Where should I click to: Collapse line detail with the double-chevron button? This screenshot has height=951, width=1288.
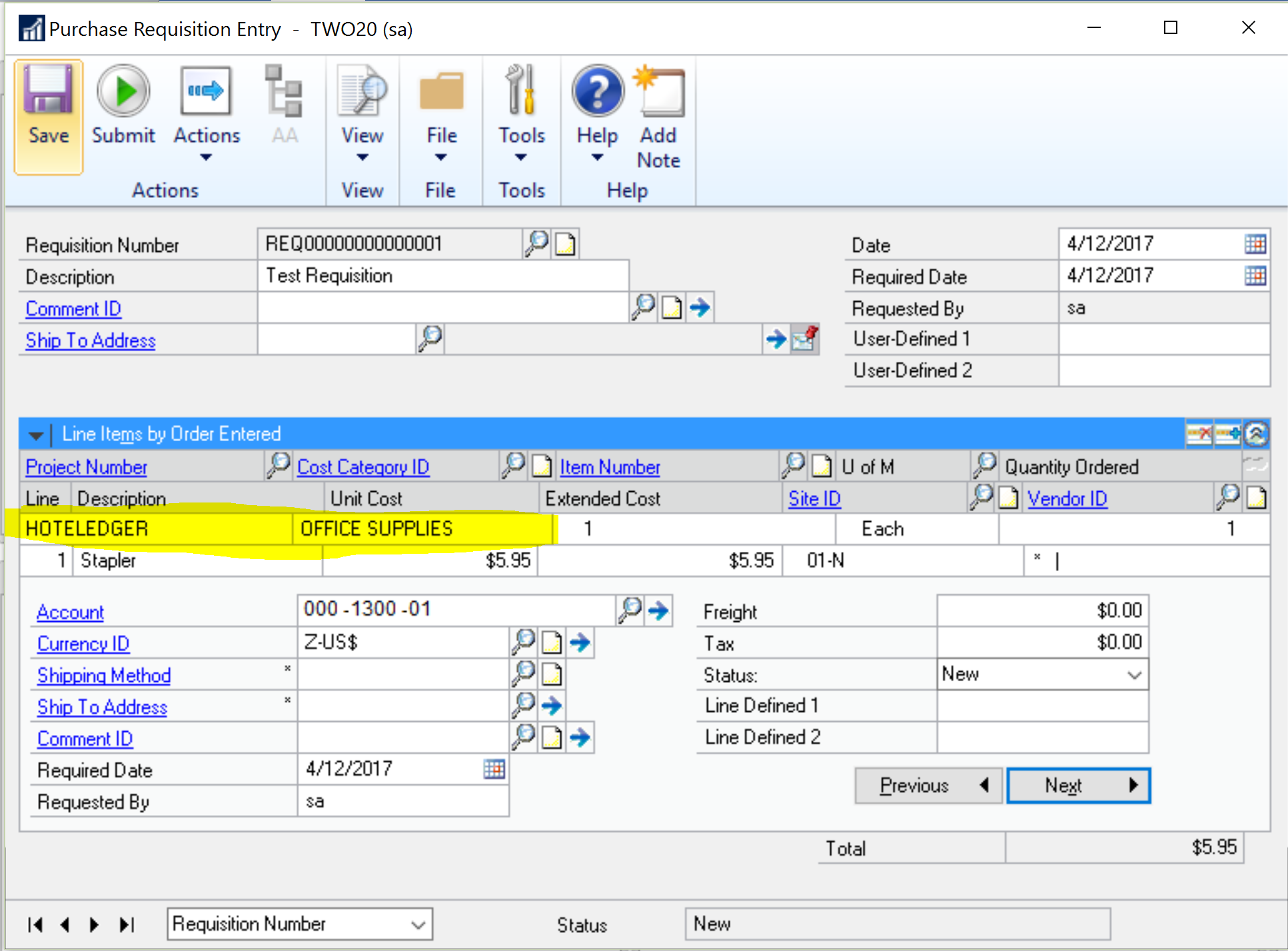point(1256,435)
